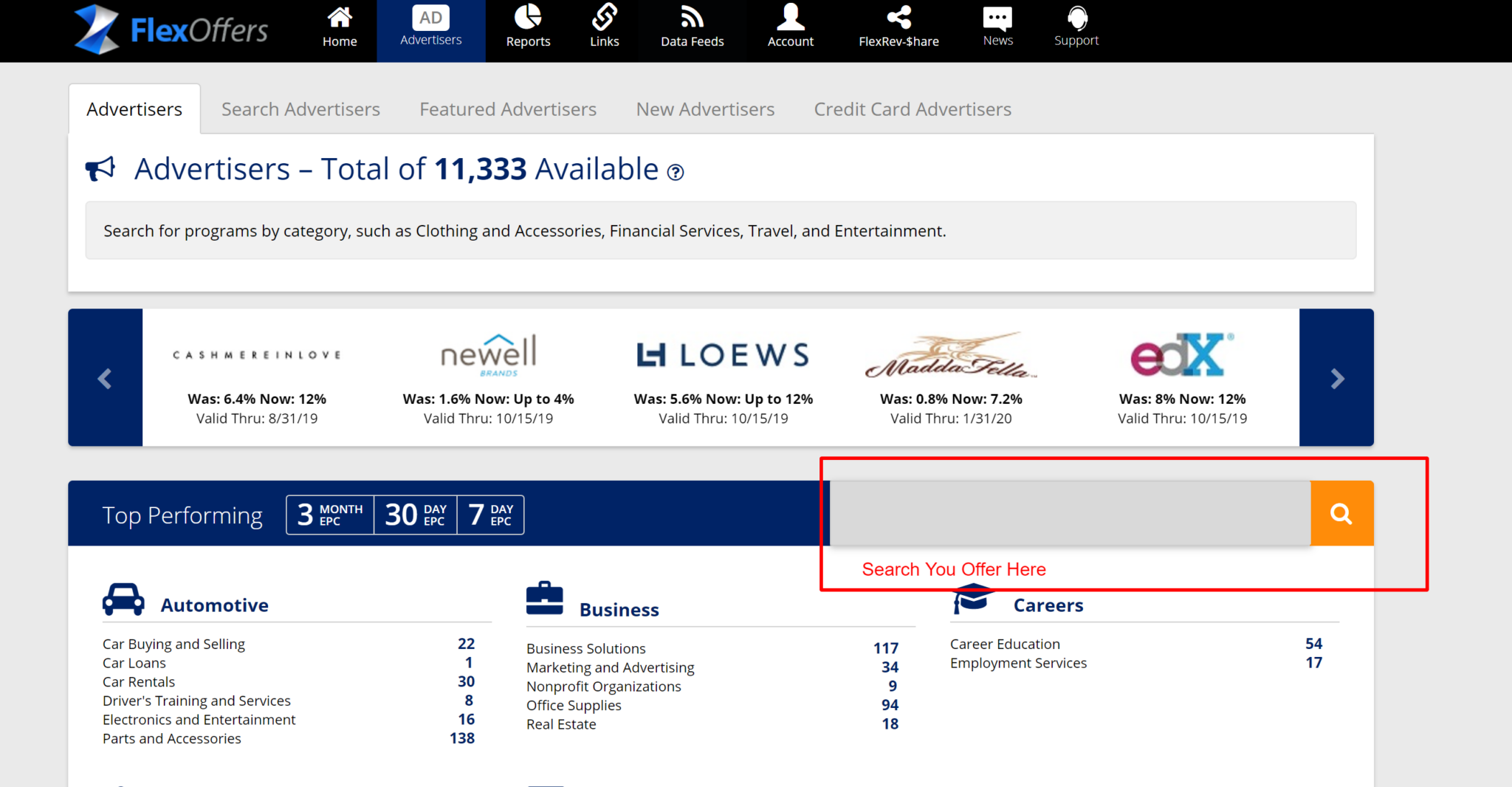Switch to Credit Card Advertisers tab
This screenshot has height=787, width=1512.
[913, 109]
